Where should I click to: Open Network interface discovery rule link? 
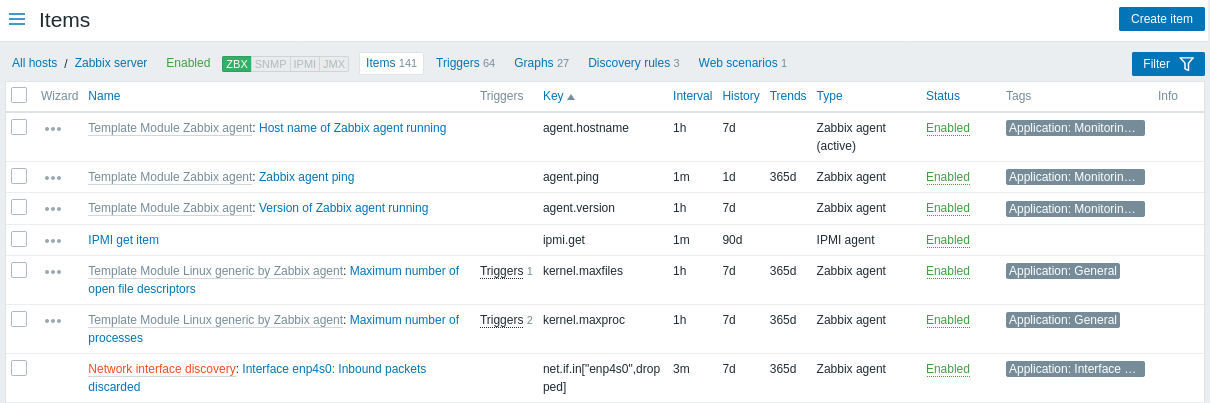tap(162, 369)
